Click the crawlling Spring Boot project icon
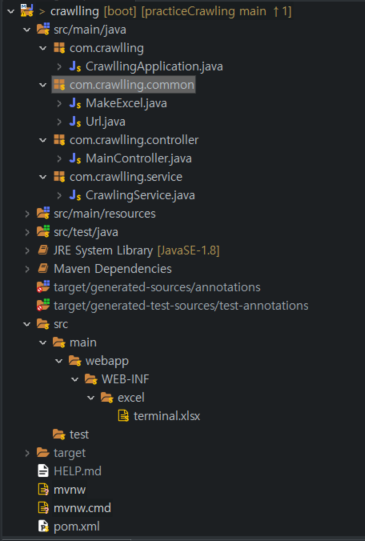 [27, 11]
